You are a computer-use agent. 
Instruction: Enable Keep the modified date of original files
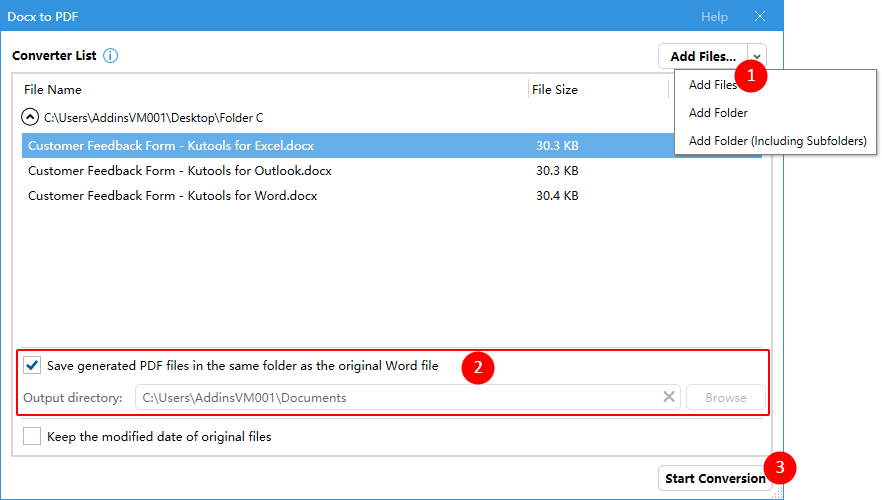click(32, 436)
